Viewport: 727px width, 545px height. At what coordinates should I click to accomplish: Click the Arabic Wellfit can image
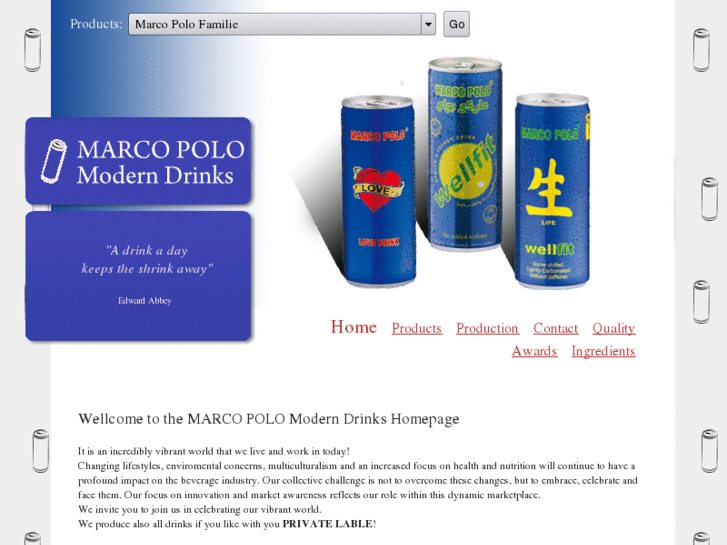click(465, 154)
